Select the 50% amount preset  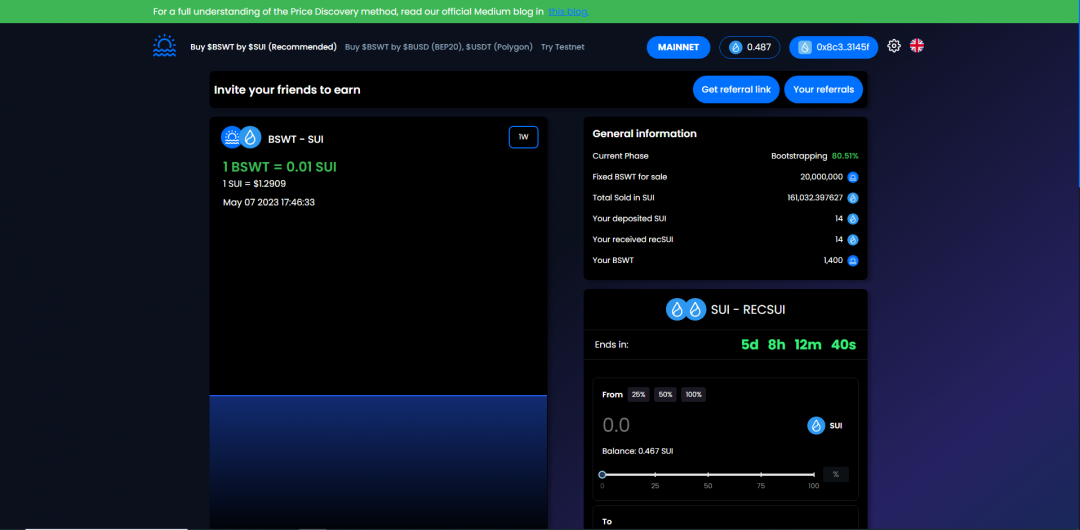pyautogui.click(x=665, y=395)
